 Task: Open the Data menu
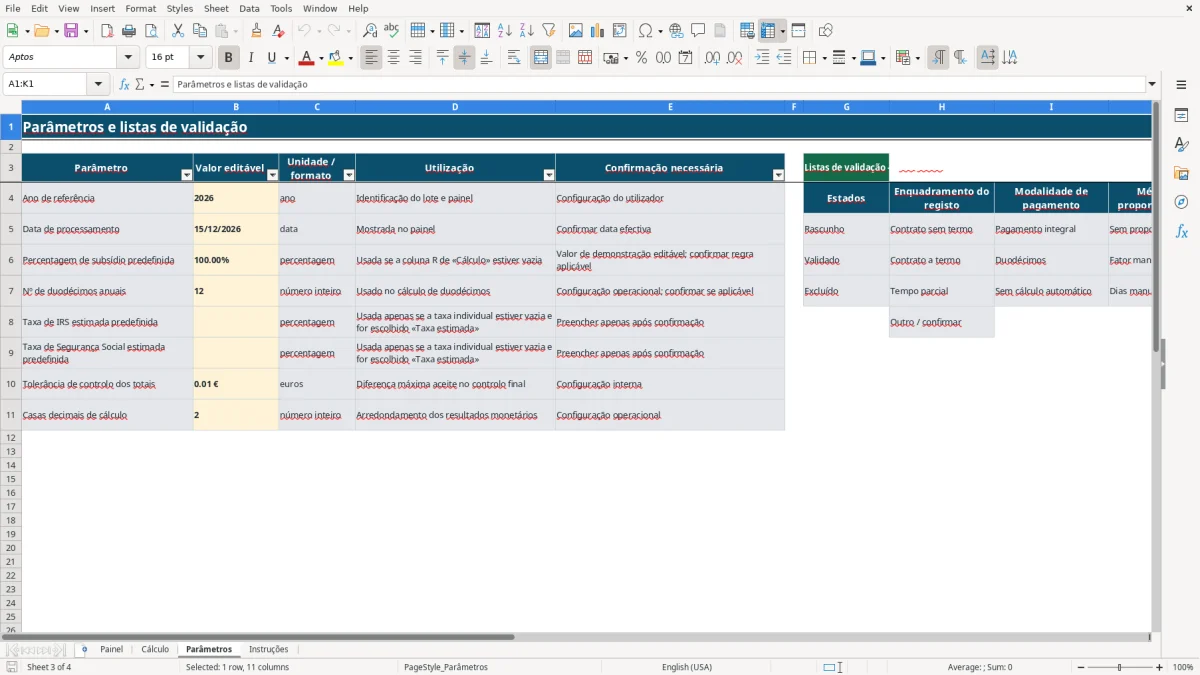(249, 8)
